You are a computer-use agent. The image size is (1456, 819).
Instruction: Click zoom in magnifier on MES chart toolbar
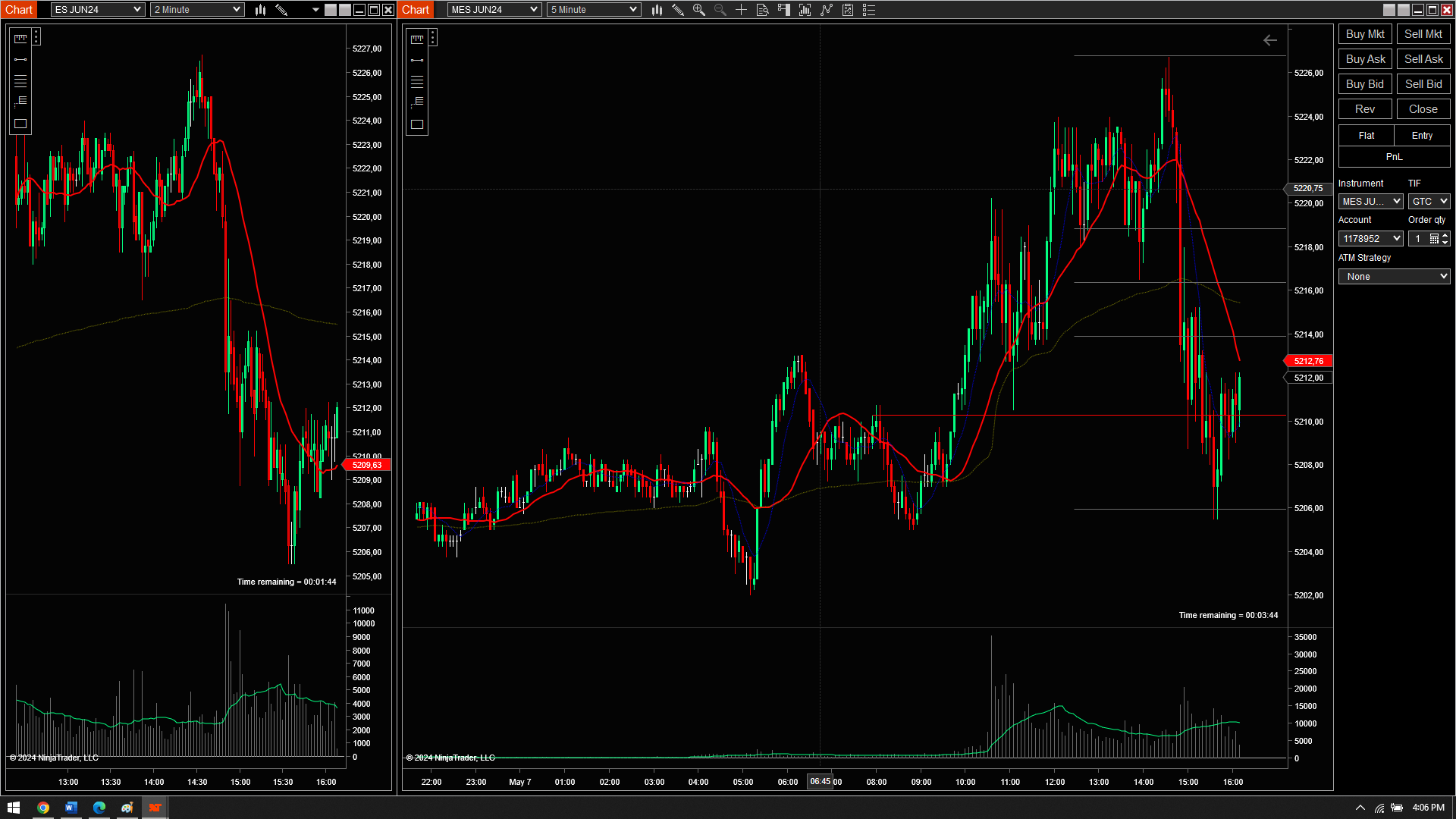click(x=698, y=10)
